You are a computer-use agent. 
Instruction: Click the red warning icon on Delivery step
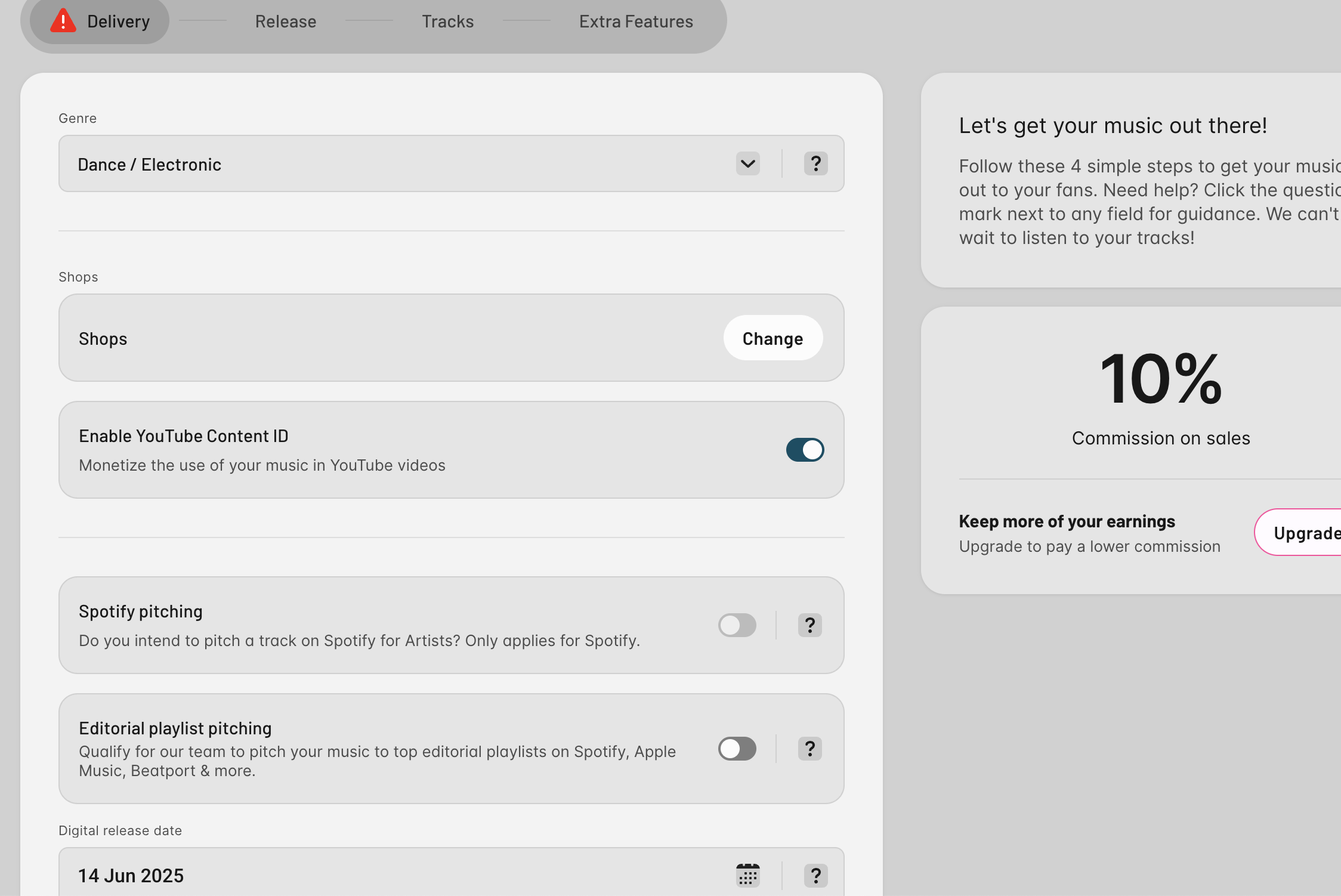pyautogui.click(x=63, y=21)
